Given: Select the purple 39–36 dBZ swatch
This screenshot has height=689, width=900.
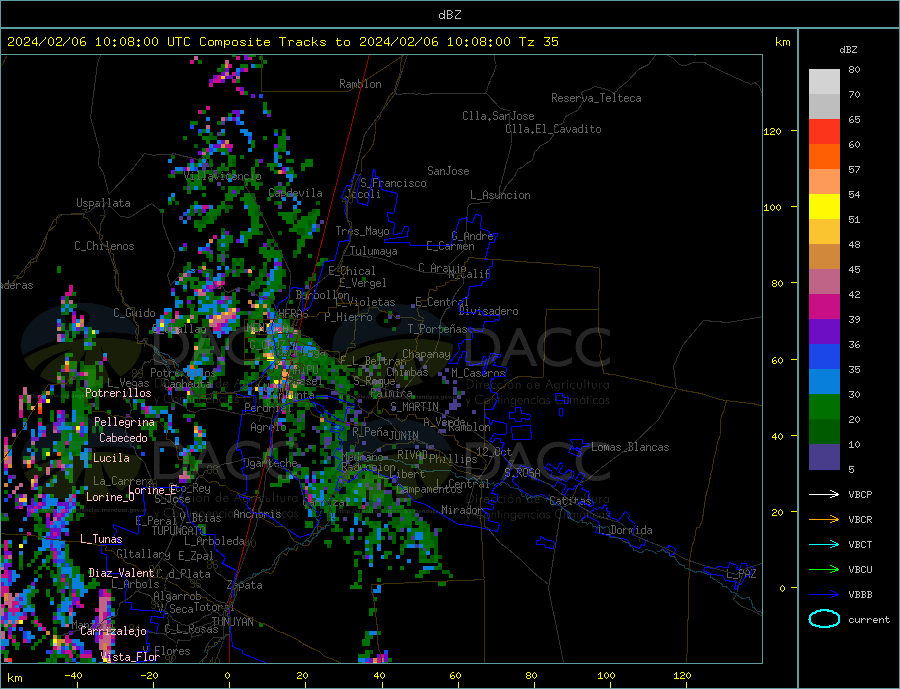Looking at the screenshot, I should [824, 331].
